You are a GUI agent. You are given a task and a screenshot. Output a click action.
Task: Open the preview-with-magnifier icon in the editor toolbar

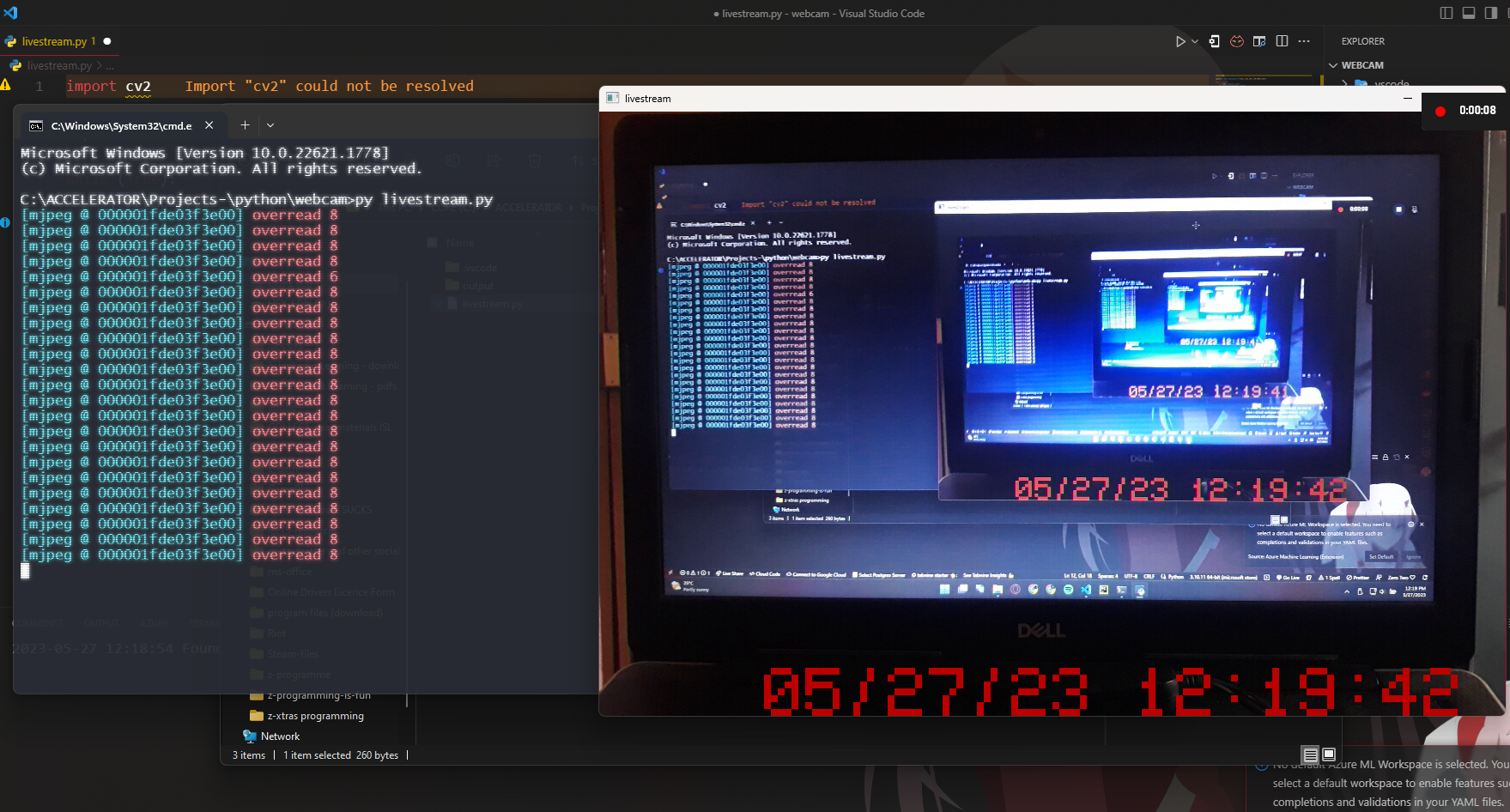tap(1259, 41)
